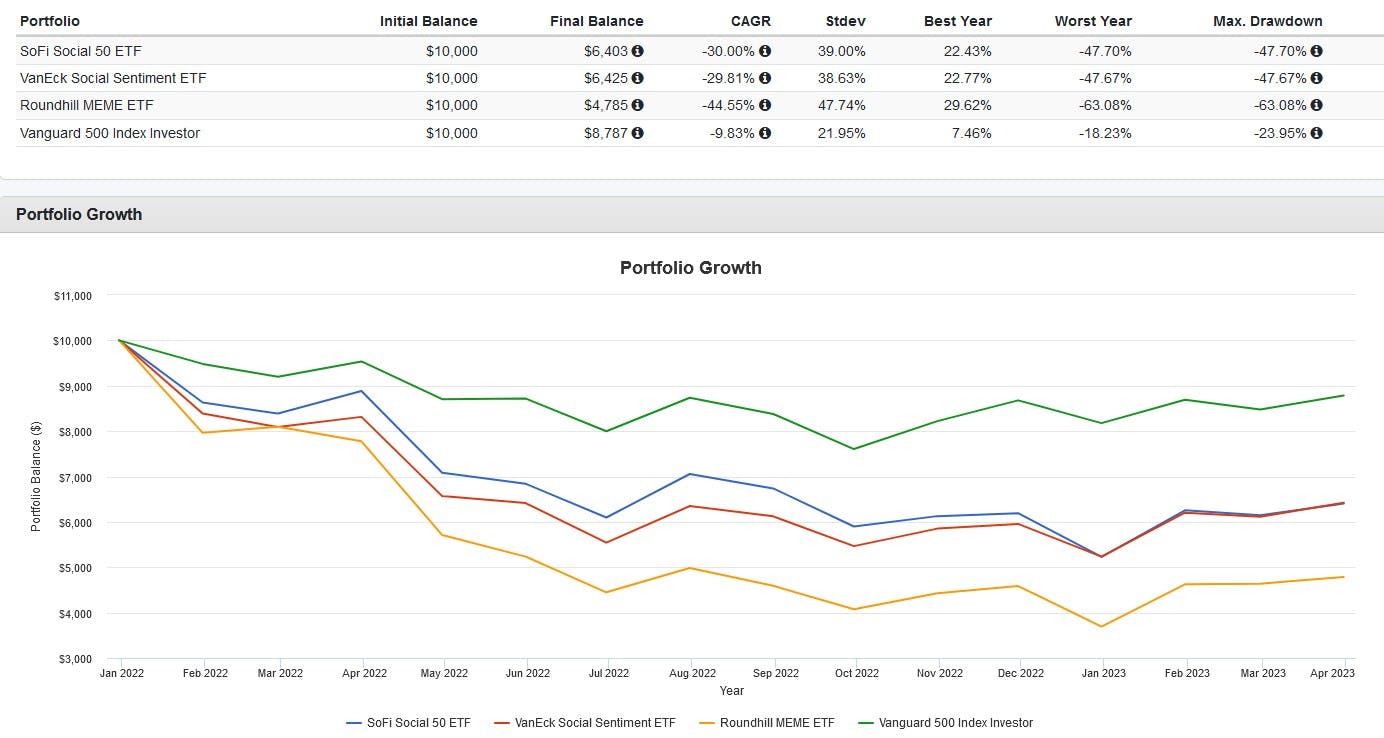Click the Apr 2023 x-axis label
This screenshot has height=738, width=1384.
point(1333,674)
